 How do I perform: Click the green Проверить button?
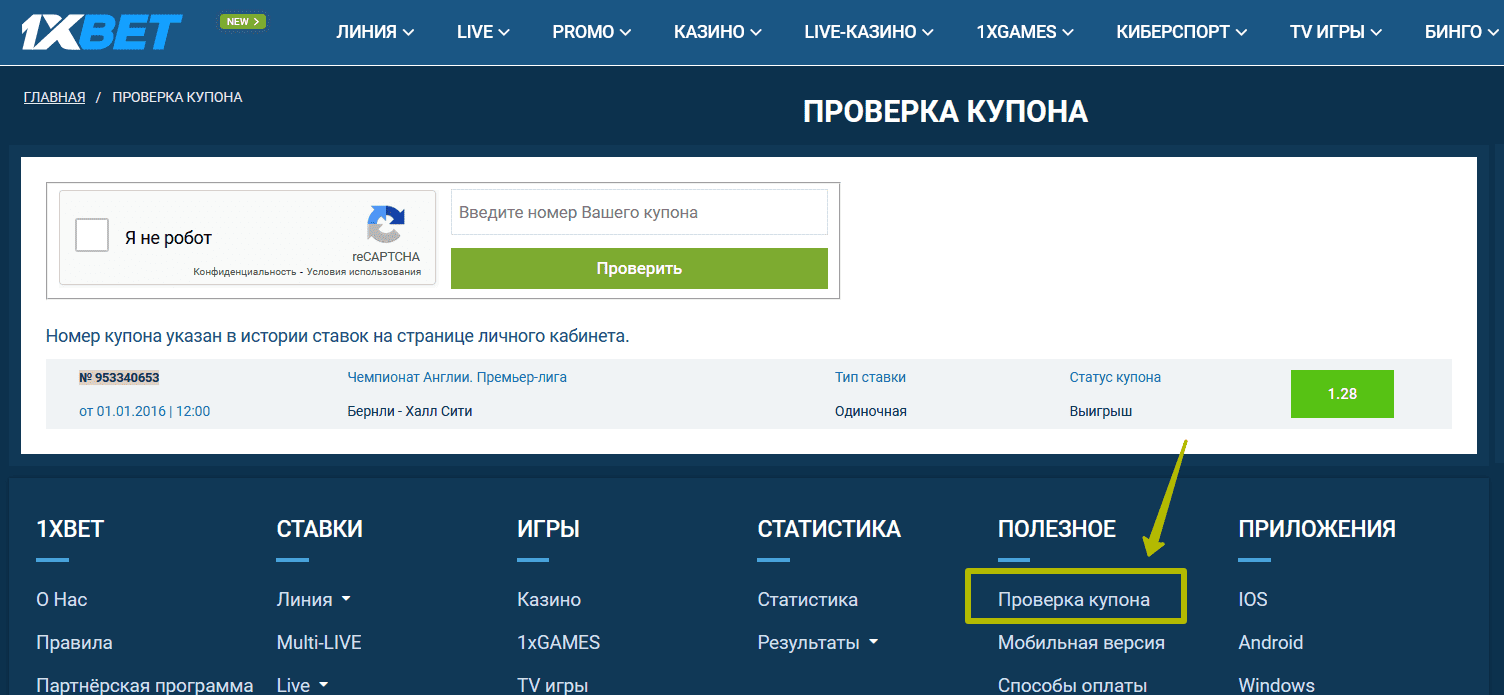639,268
